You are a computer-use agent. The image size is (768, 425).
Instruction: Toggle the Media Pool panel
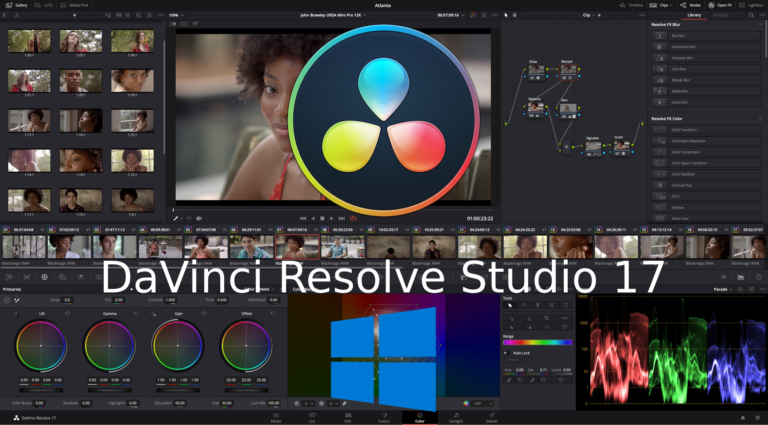pos(75,5)
